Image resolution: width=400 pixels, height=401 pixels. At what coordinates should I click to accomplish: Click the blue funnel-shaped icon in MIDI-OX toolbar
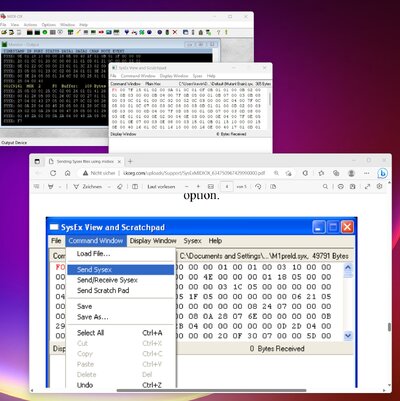pyautogui.click(x=127, y=32)
